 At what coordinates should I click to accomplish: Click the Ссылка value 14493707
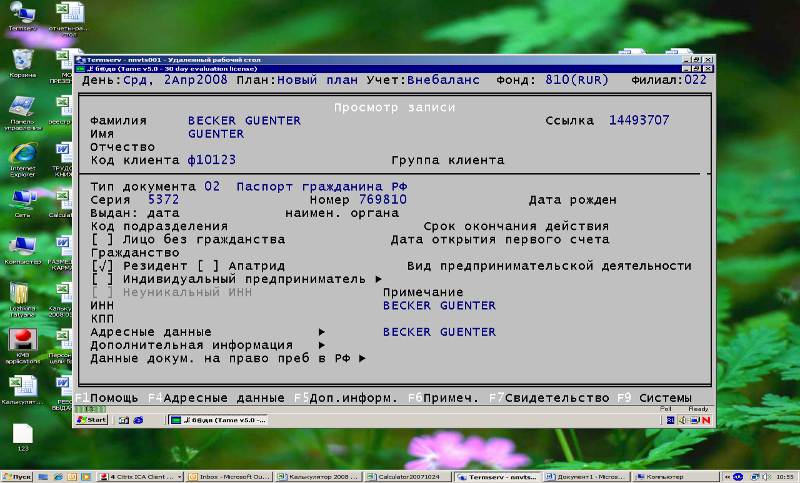point(639,120)
